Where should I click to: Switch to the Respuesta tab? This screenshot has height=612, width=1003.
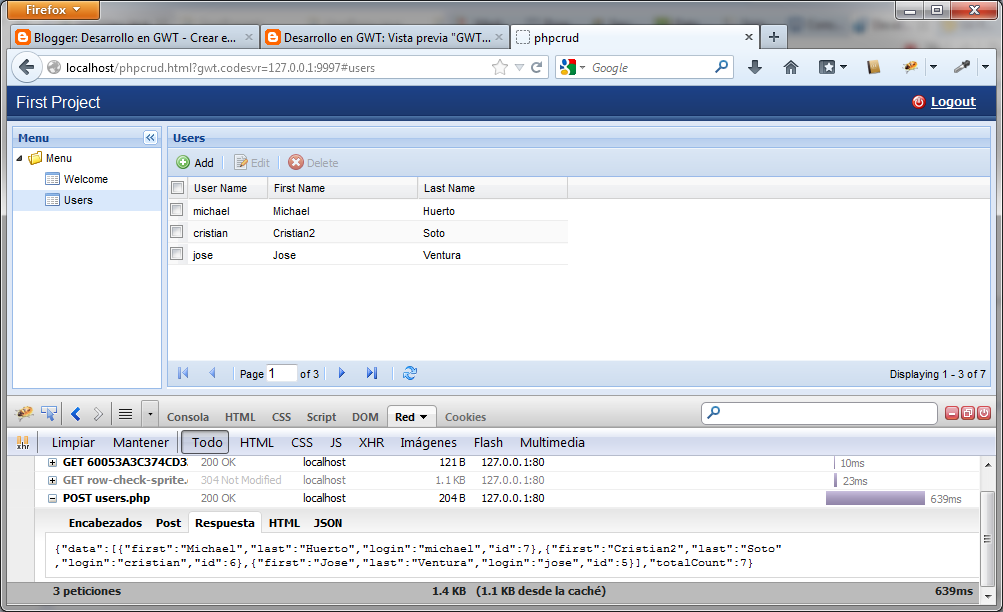224,522
